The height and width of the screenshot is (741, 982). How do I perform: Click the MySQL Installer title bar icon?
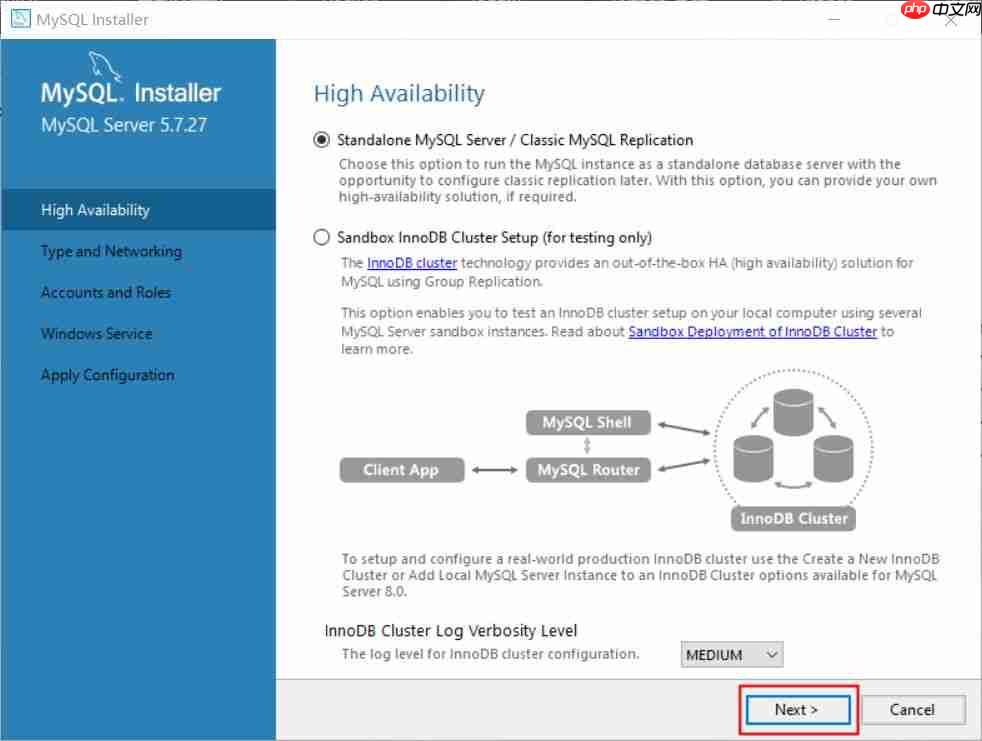point(20,18)
